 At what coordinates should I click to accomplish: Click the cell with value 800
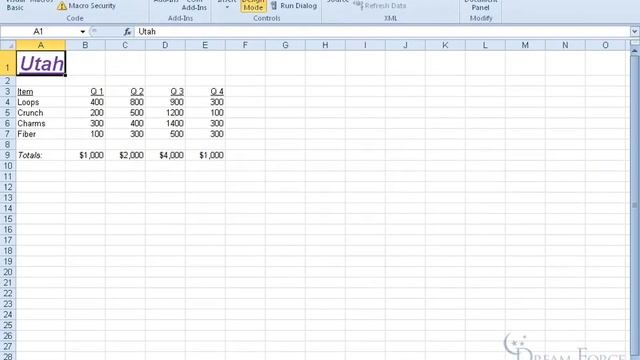[x=125, y=102]
